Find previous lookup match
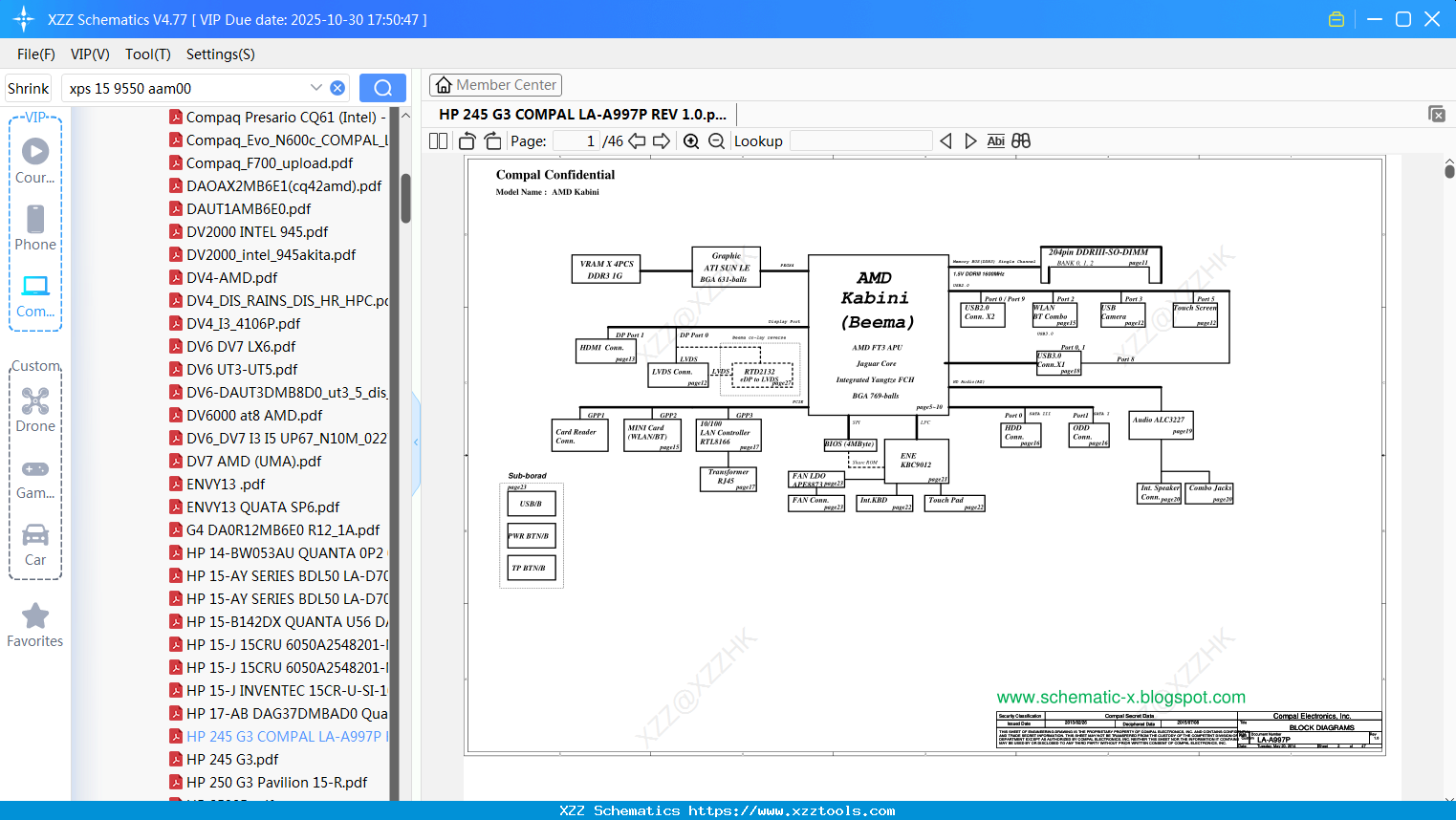Screen dimensions: 1456x820 click(x=945, y=140)
